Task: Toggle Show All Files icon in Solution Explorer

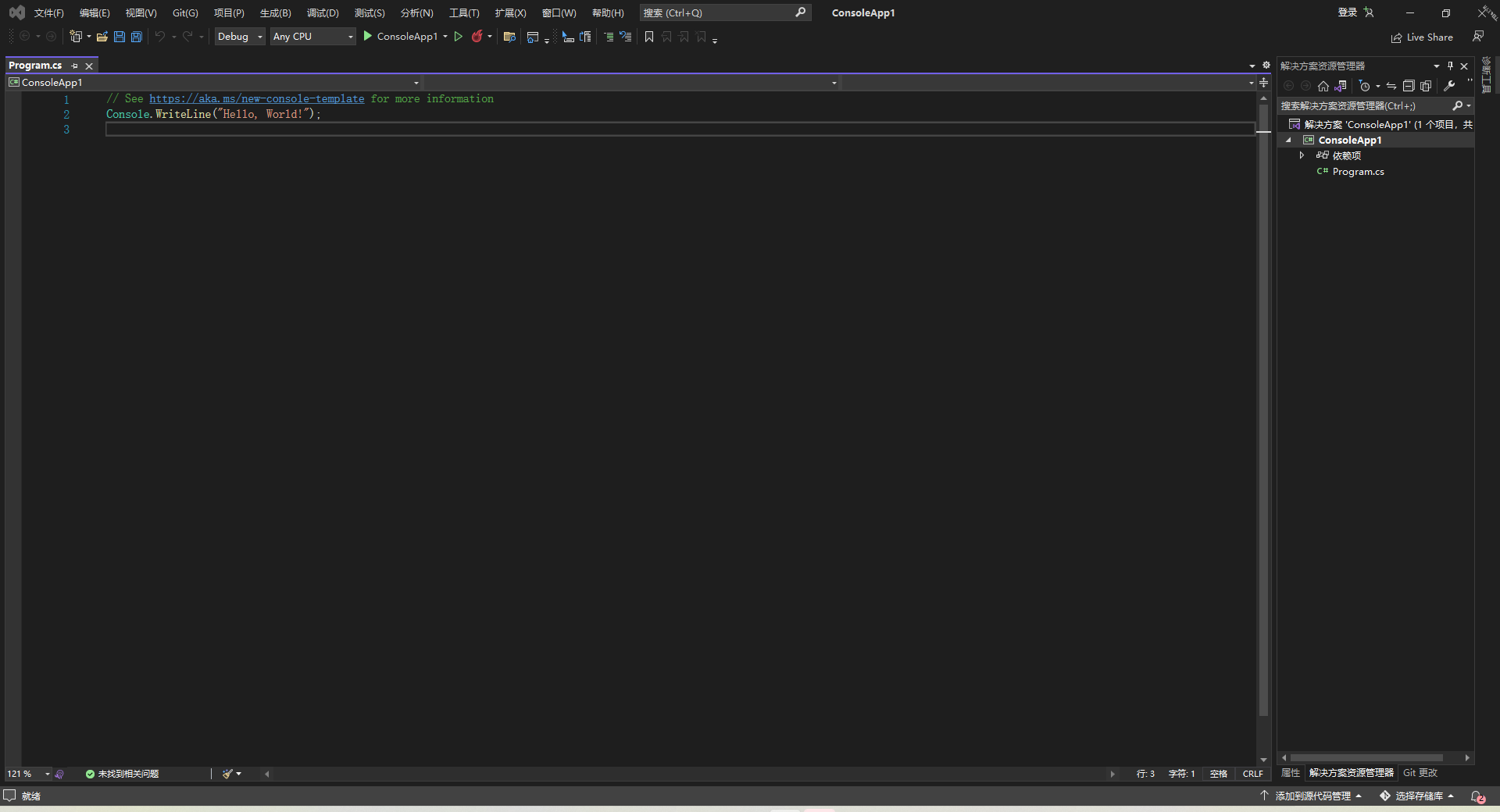Action: 1426,86
